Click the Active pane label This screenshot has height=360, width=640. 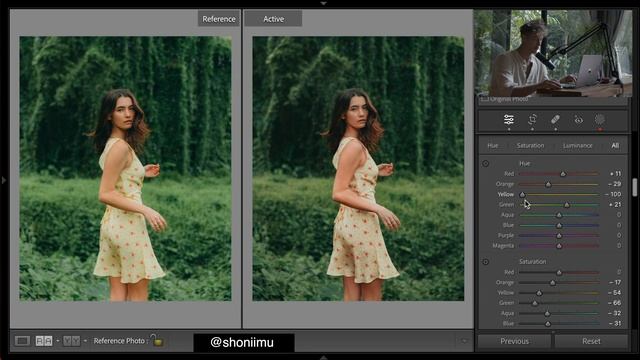click(x=273, y=19)
